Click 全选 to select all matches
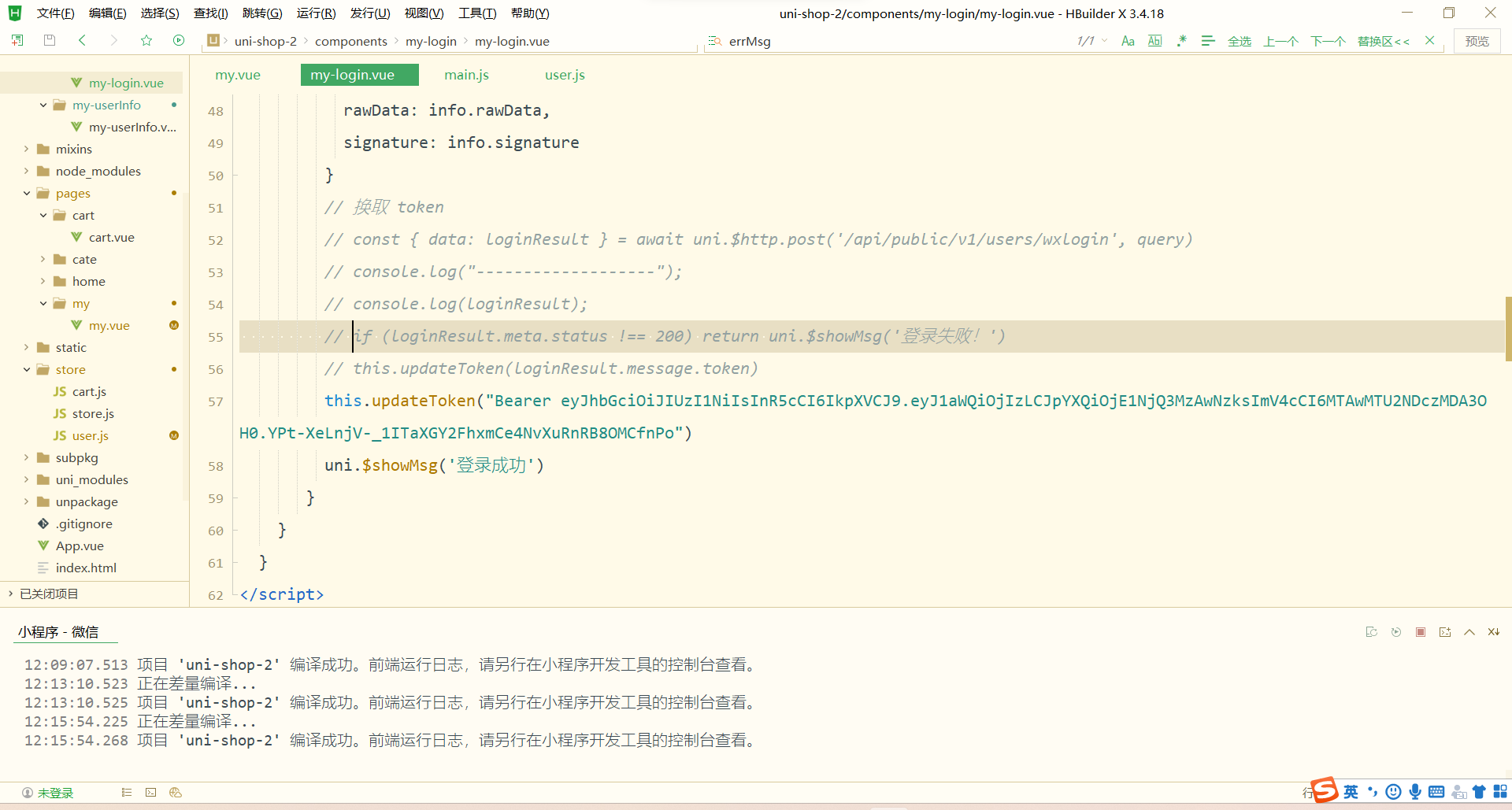1512x810 pixels. (1240, 41)
